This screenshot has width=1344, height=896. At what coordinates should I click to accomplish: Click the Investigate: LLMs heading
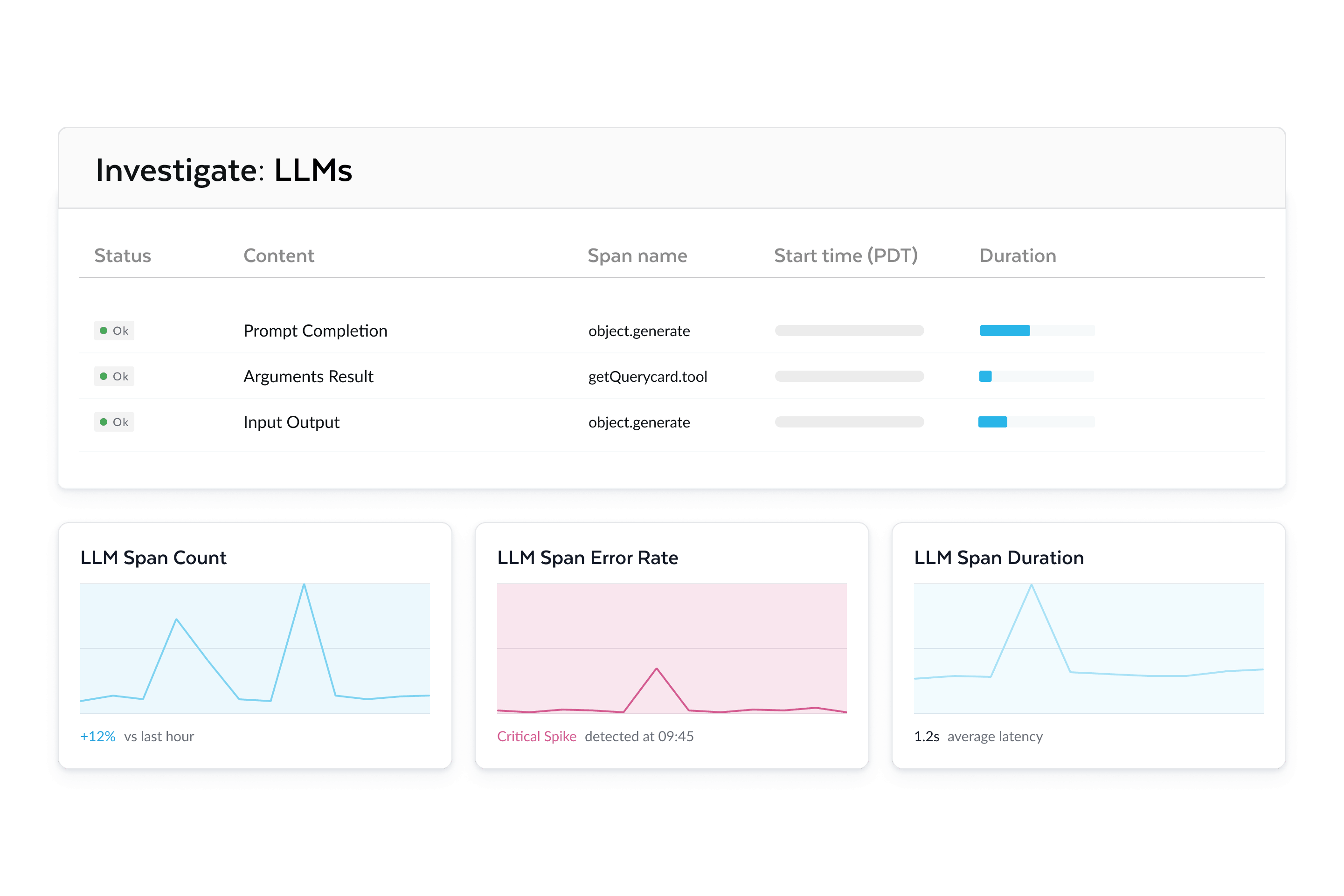223,170
